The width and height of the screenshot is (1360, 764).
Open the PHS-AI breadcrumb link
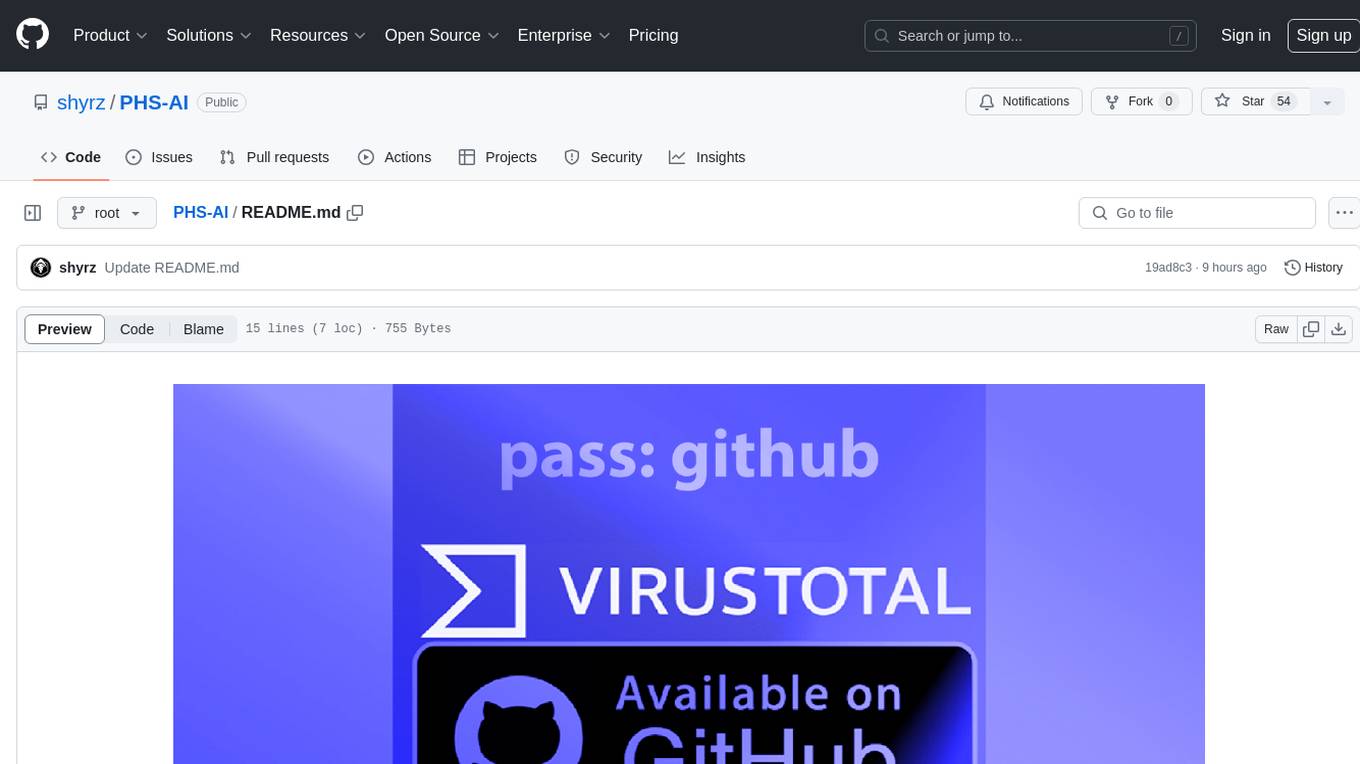tap(200, 213)
